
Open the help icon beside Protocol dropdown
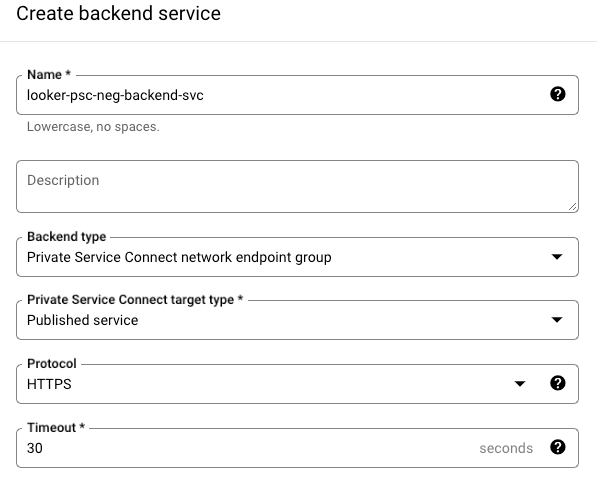[557, 383]
